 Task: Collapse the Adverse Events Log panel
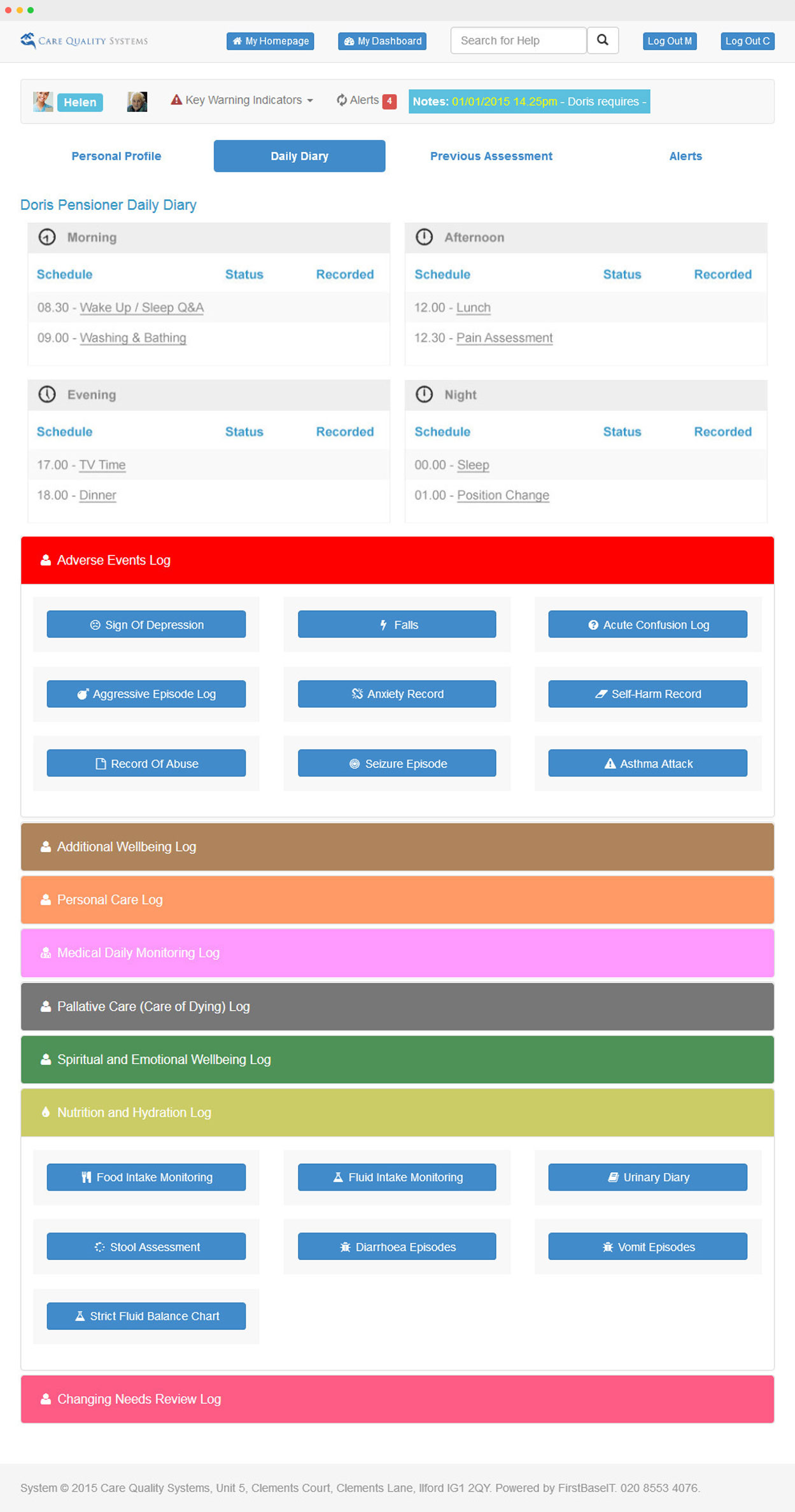click(x=114, y=561)
